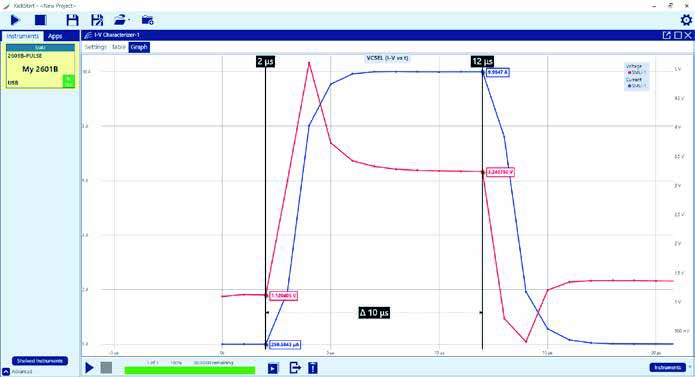695x377 pixels.
Task: Click the Shelved Instruments button
Action: 40,361
